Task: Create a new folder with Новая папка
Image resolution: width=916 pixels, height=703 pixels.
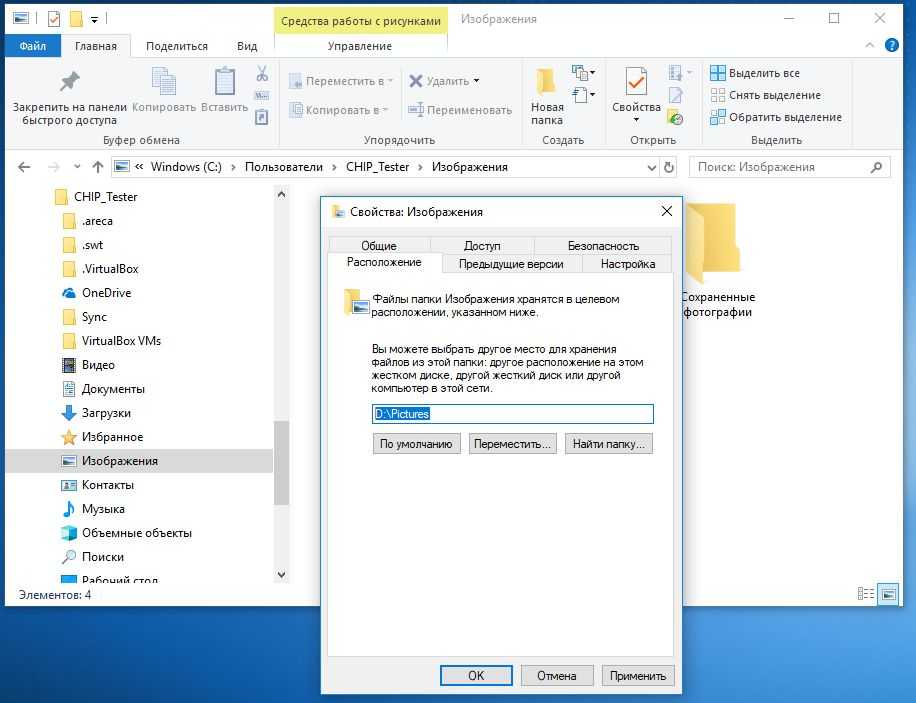Action: pos(547,95)
